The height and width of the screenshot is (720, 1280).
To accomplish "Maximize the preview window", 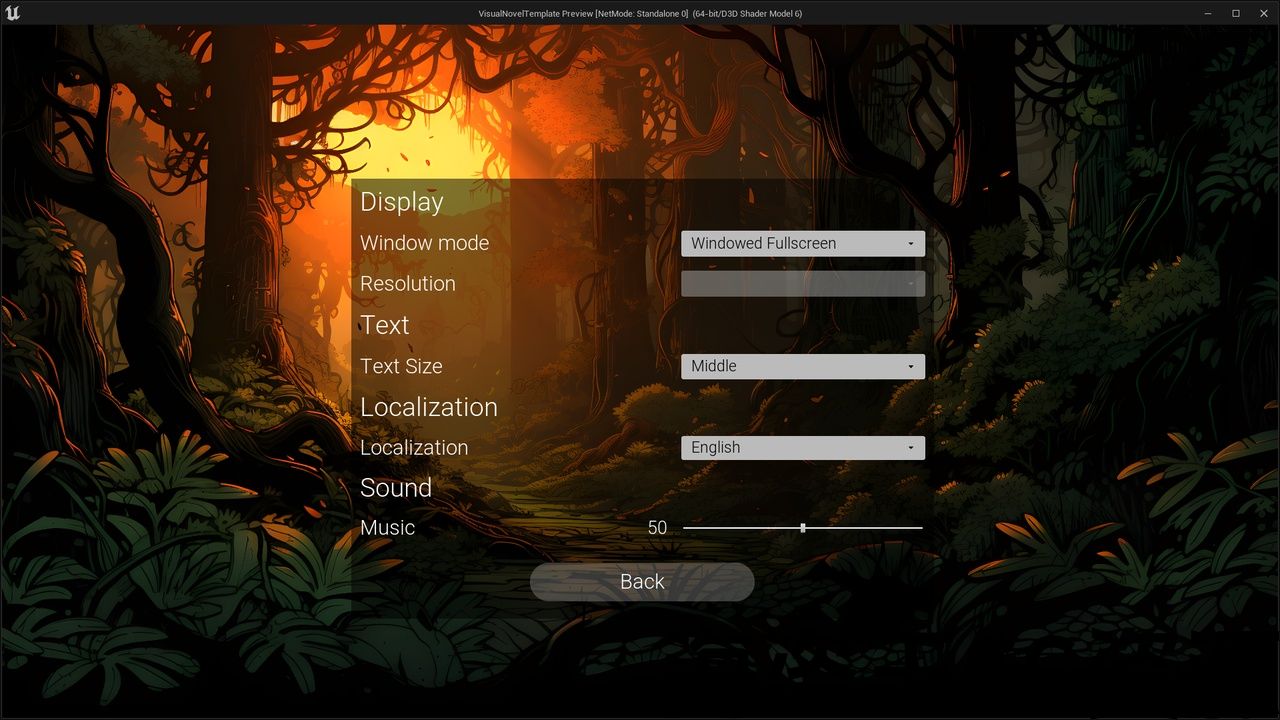I will 1235,13.
